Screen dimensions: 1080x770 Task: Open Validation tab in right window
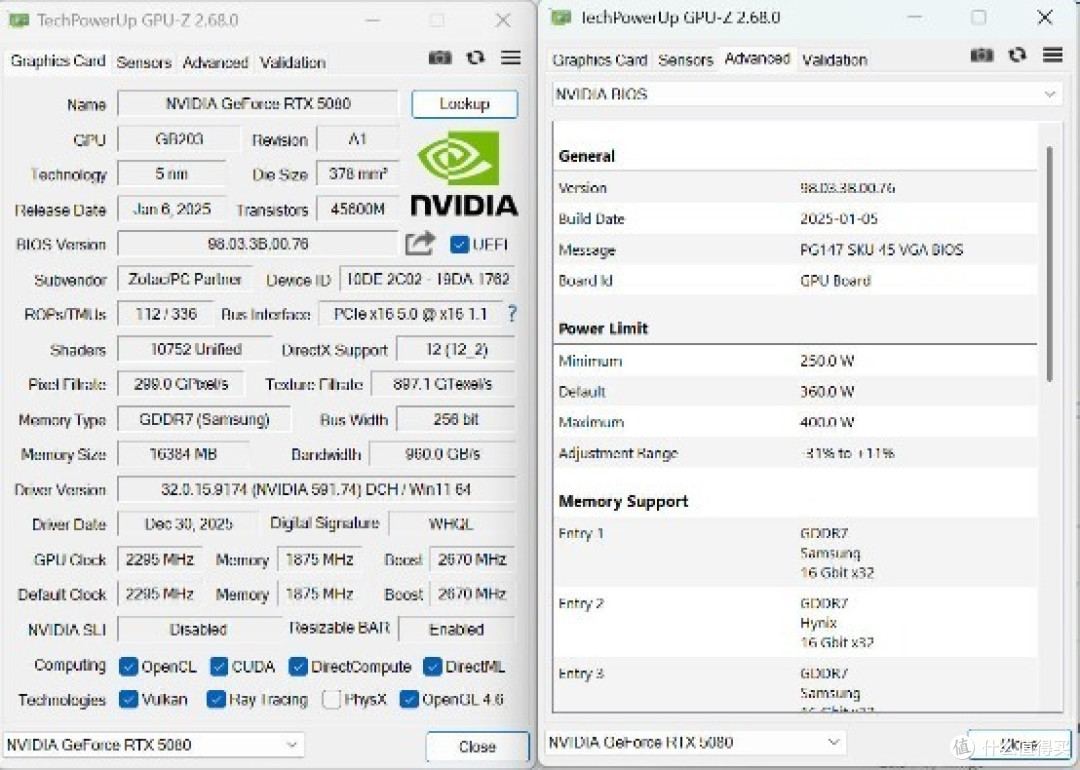coord(834,60)
